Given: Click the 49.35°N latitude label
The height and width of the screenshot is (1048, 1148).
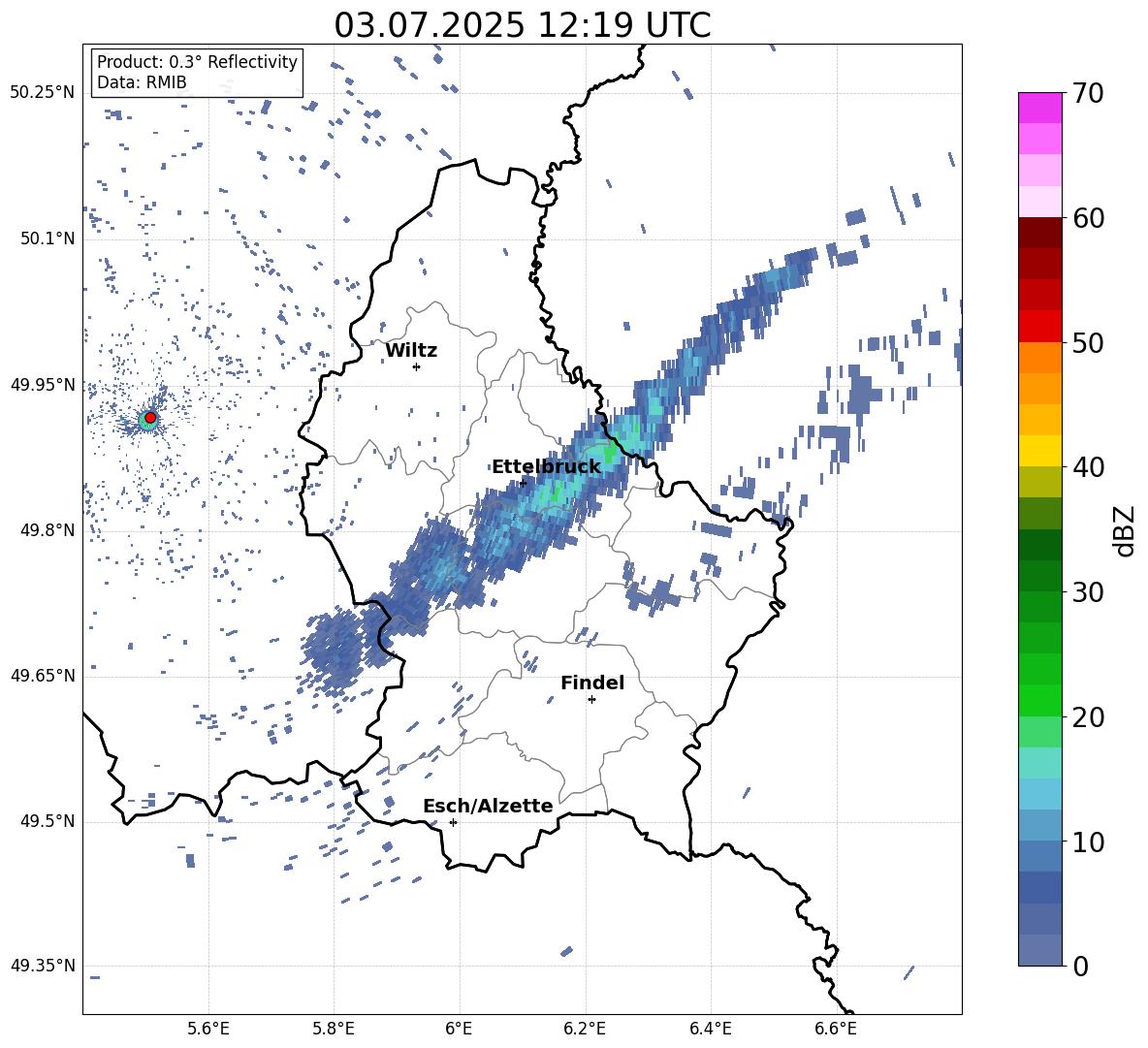Looking at the screenshot, I should (43, 966).
